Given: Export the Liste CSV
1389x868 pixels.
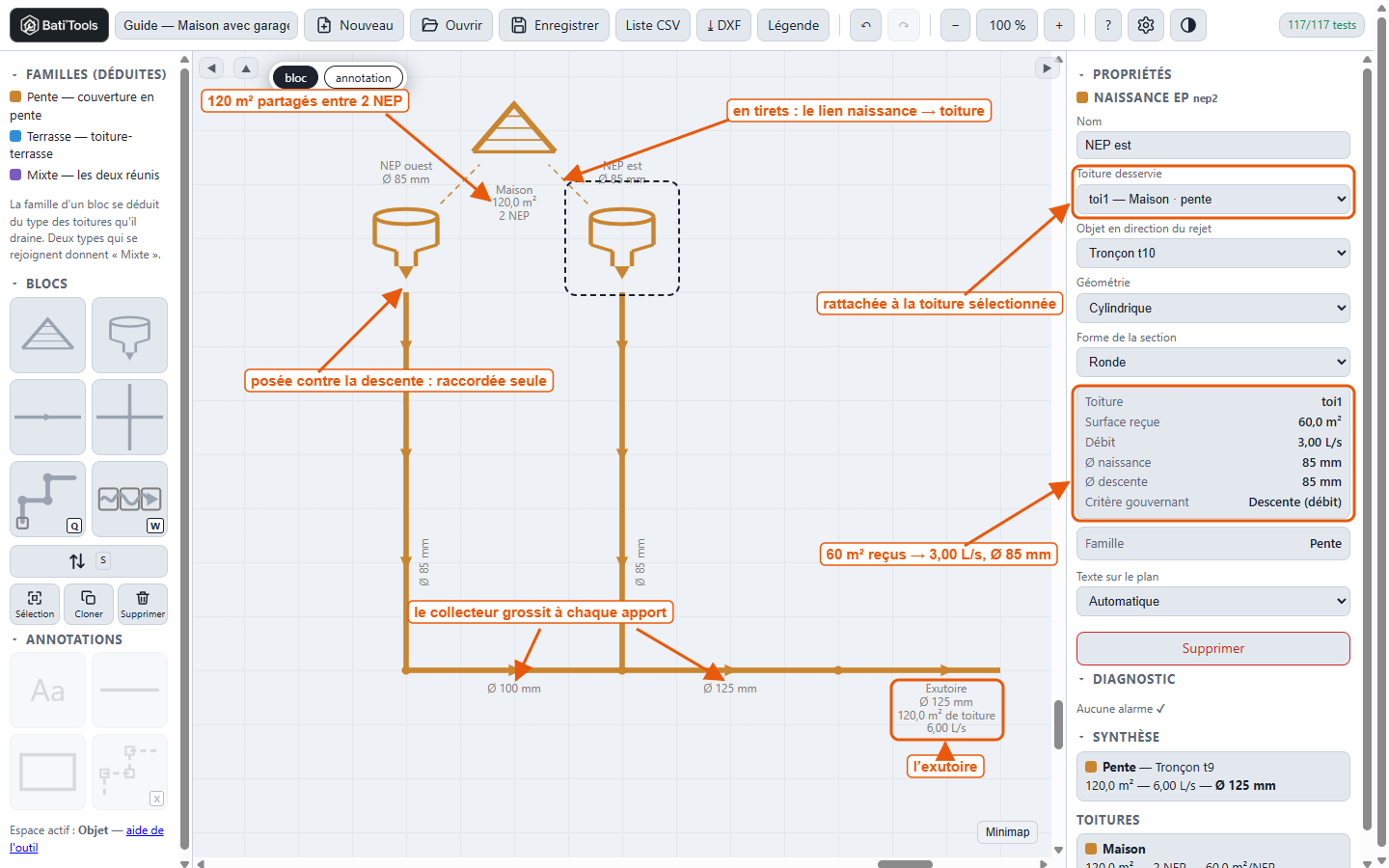Looking at the screenshot, I should tap(653, 25).
